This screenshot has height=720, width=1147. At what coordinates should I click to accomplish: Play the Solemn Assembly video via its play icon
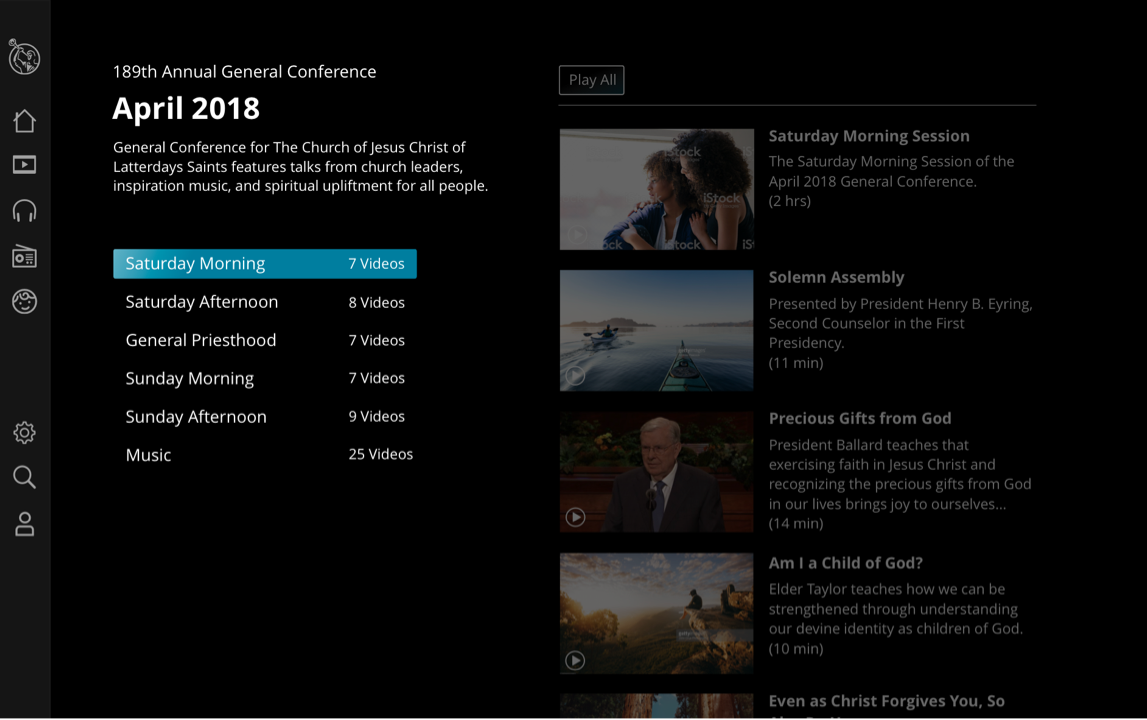tap(575, 375)
